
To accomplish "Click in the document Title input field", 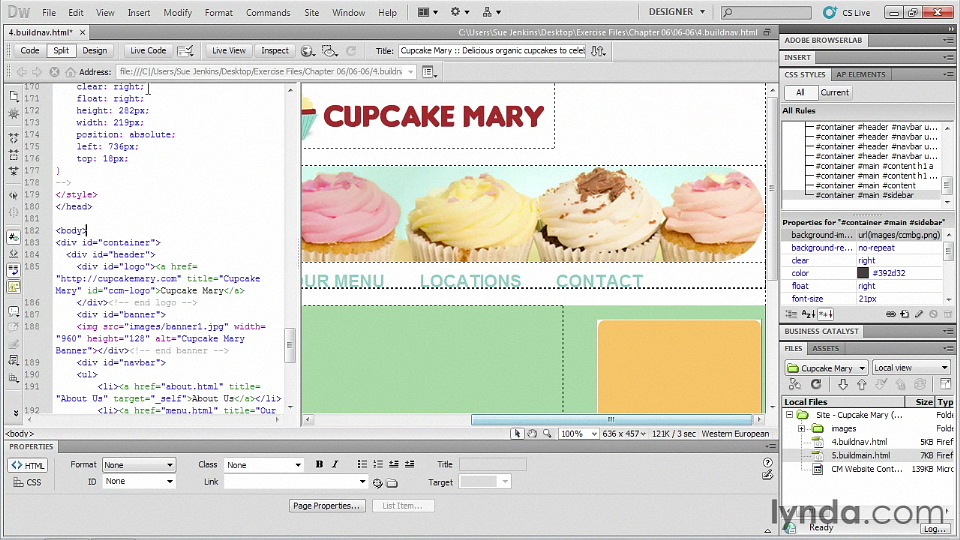I will pyautogui.click(x=492, y=51).
